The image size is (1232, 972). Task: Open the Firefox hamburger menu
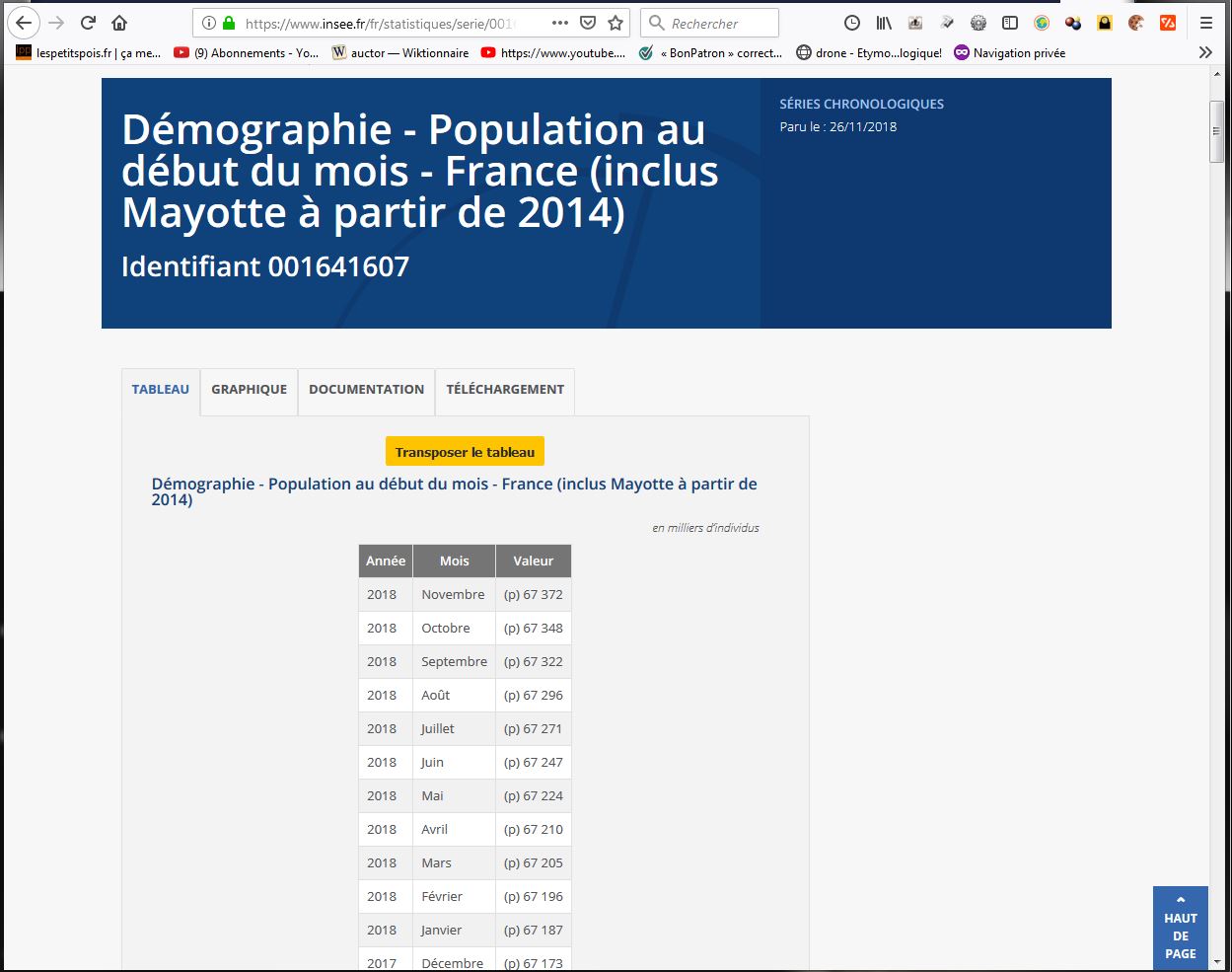[1205, 23]
